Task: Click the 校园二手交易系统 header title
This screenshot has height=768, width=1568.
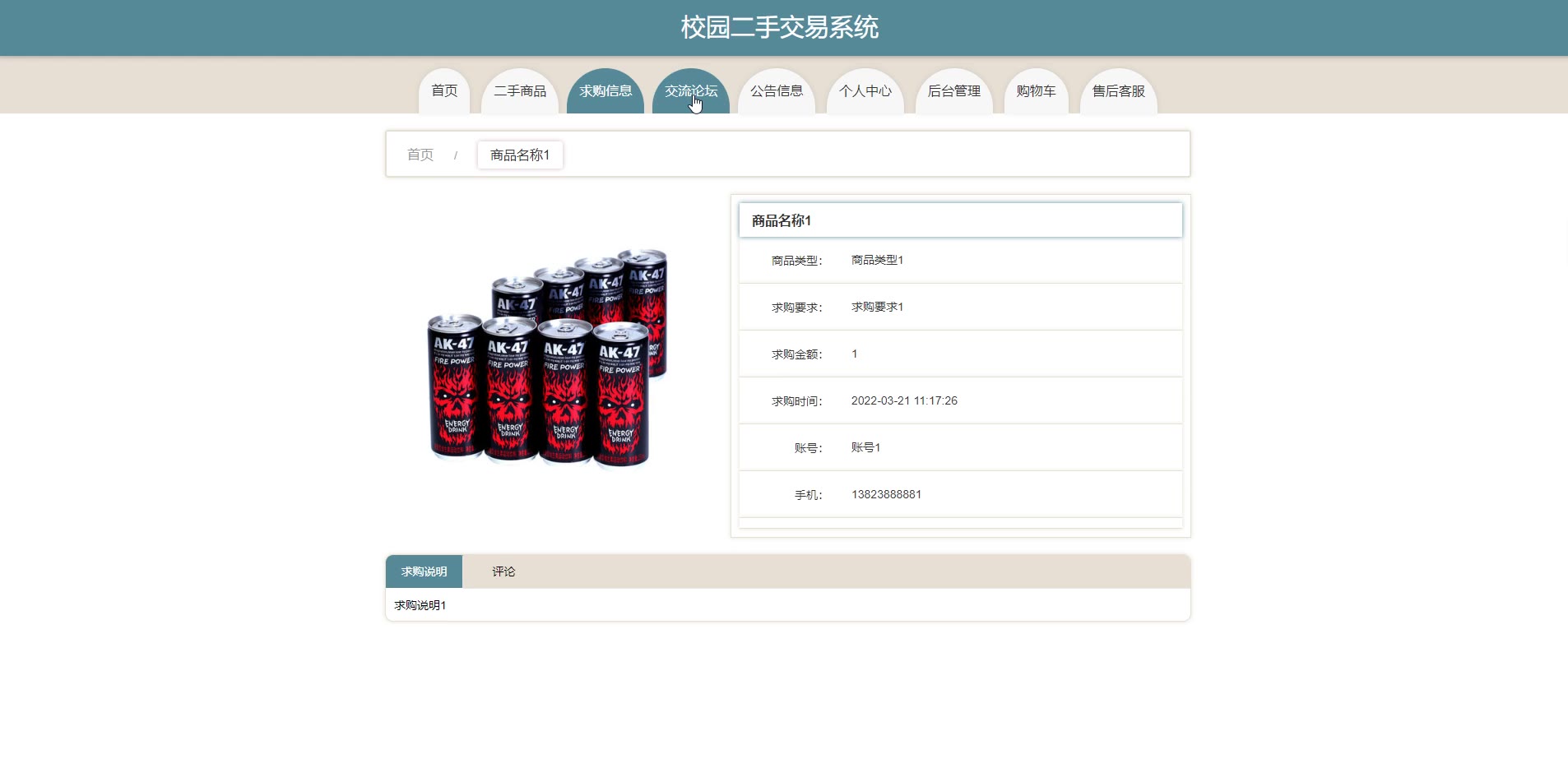Action: [x=780, y=28]
